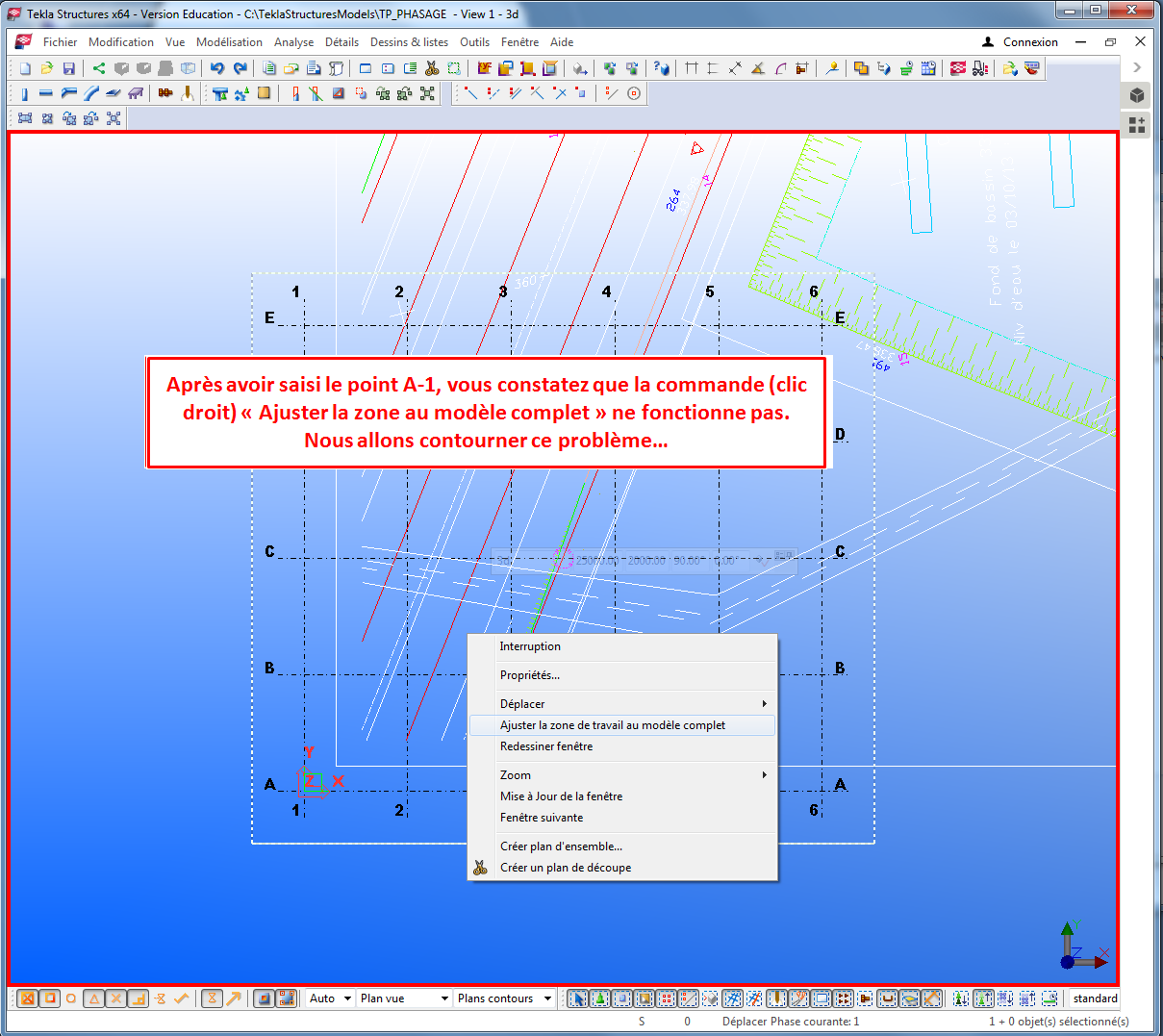
Task: Expand the Zoom submenu
Action: click(622, 775)
